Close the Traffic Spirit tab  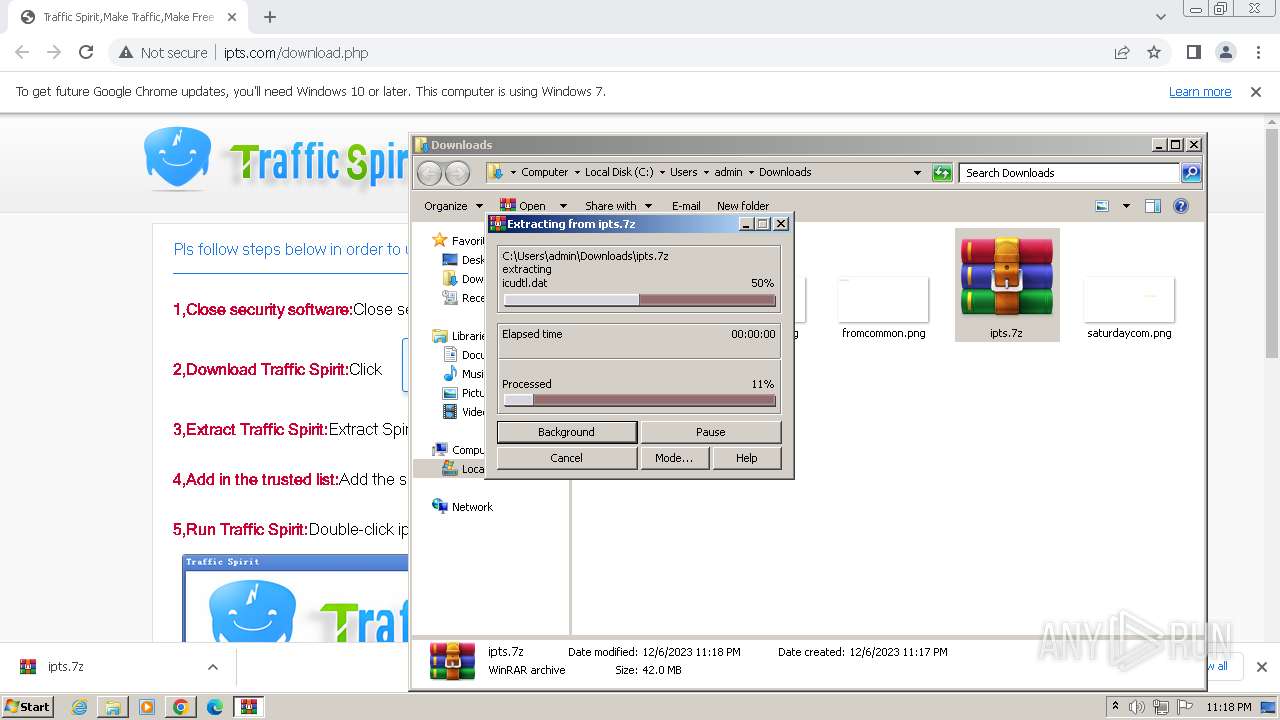[x=231, y=17]
